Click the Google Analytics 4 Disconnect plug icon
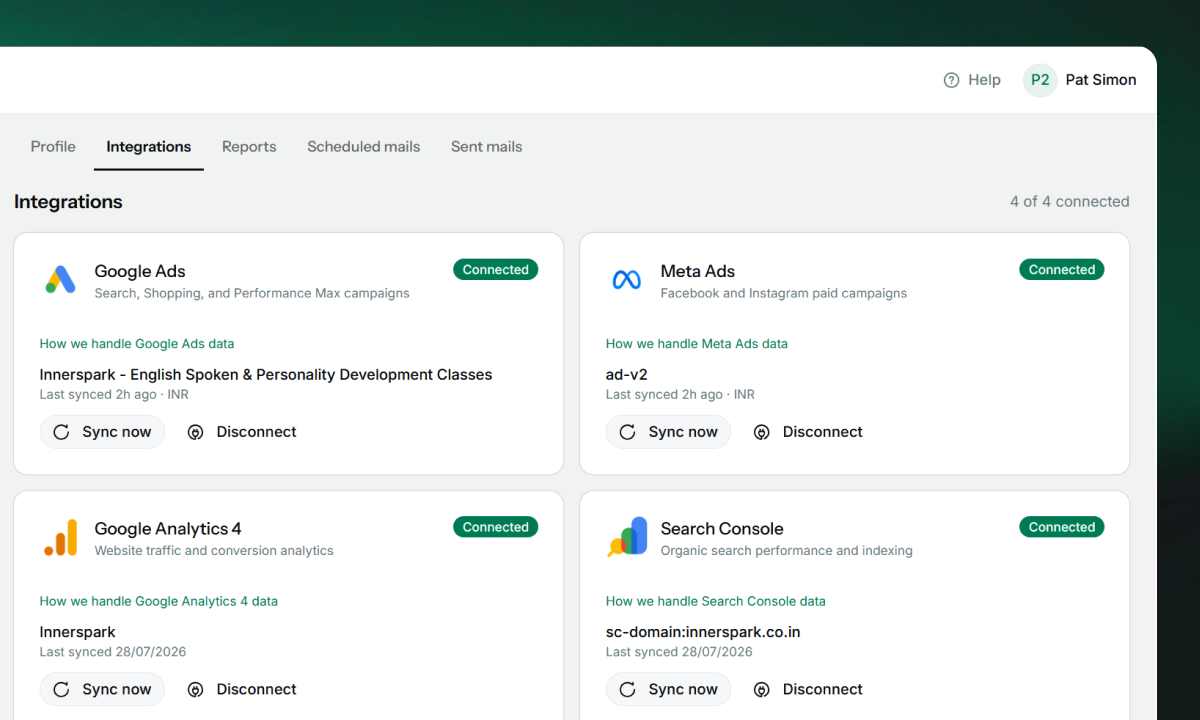This screenshot has width=1200, height=720. point(196,689)
